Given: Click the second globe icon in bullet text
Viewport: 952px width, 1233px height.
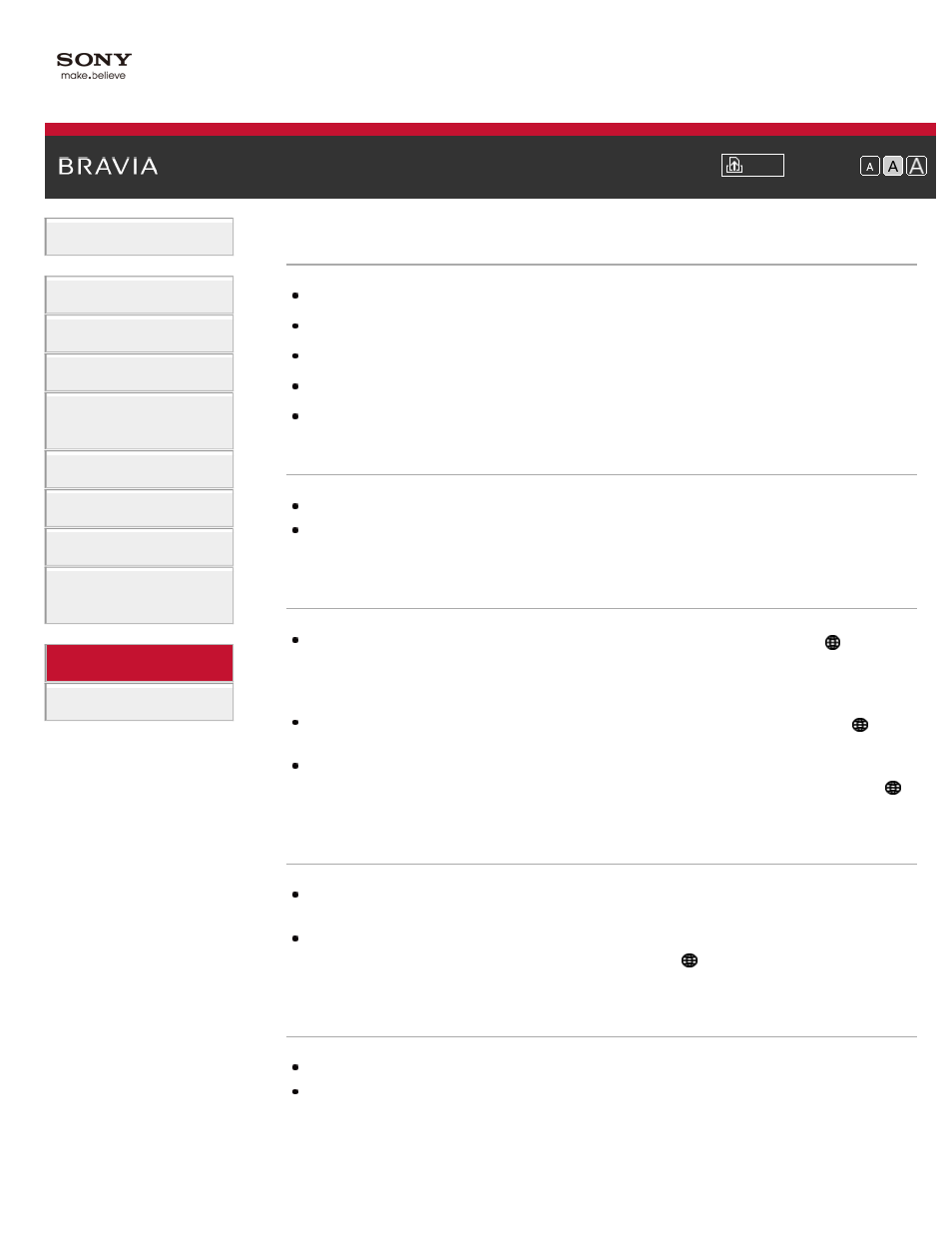Looking at the screenshot, I should pyautogui.click(x=859, y=725).
